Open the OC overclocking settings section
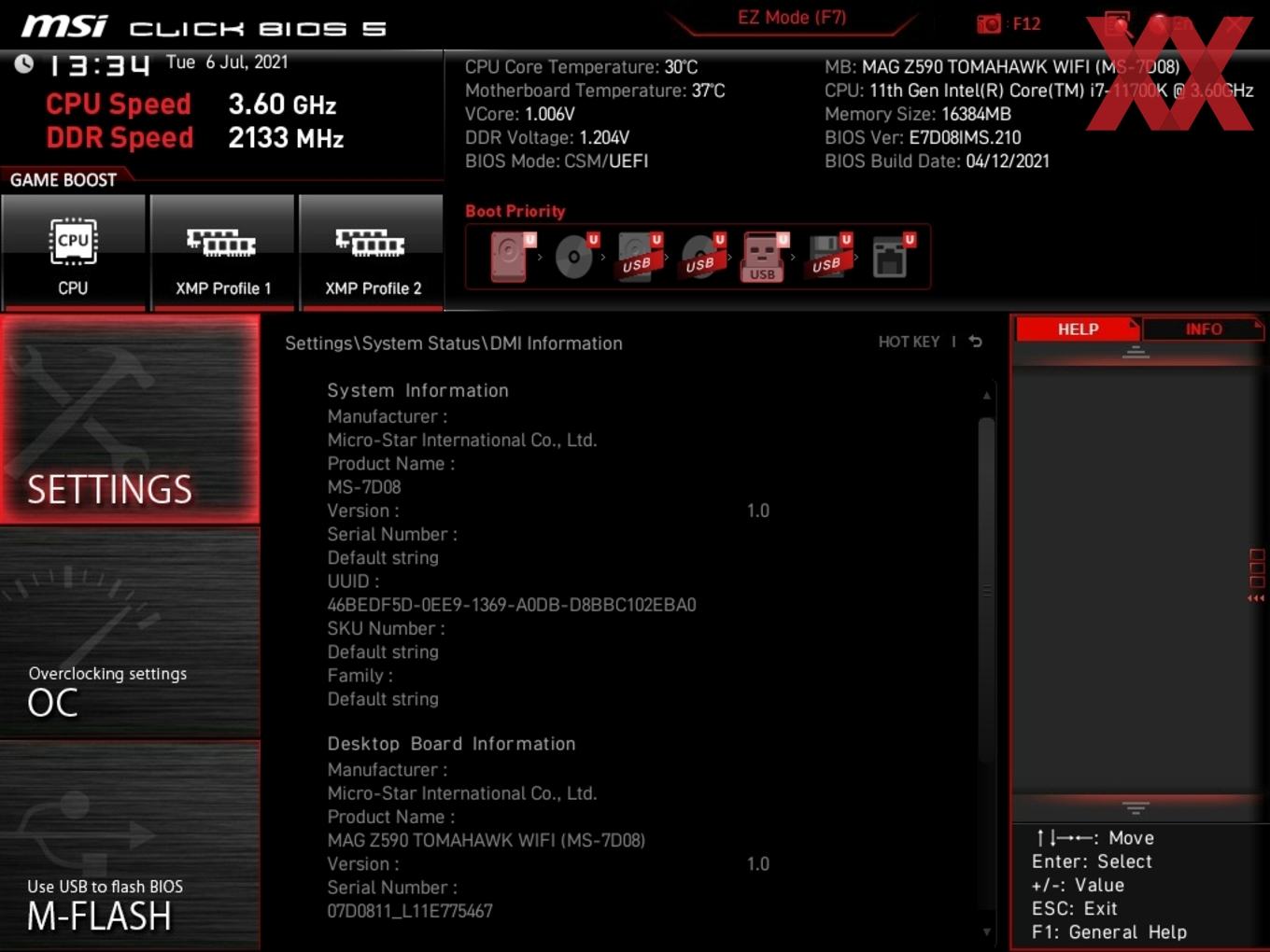This screenshot has height=952, width=1270. click(x=130, y=633)
